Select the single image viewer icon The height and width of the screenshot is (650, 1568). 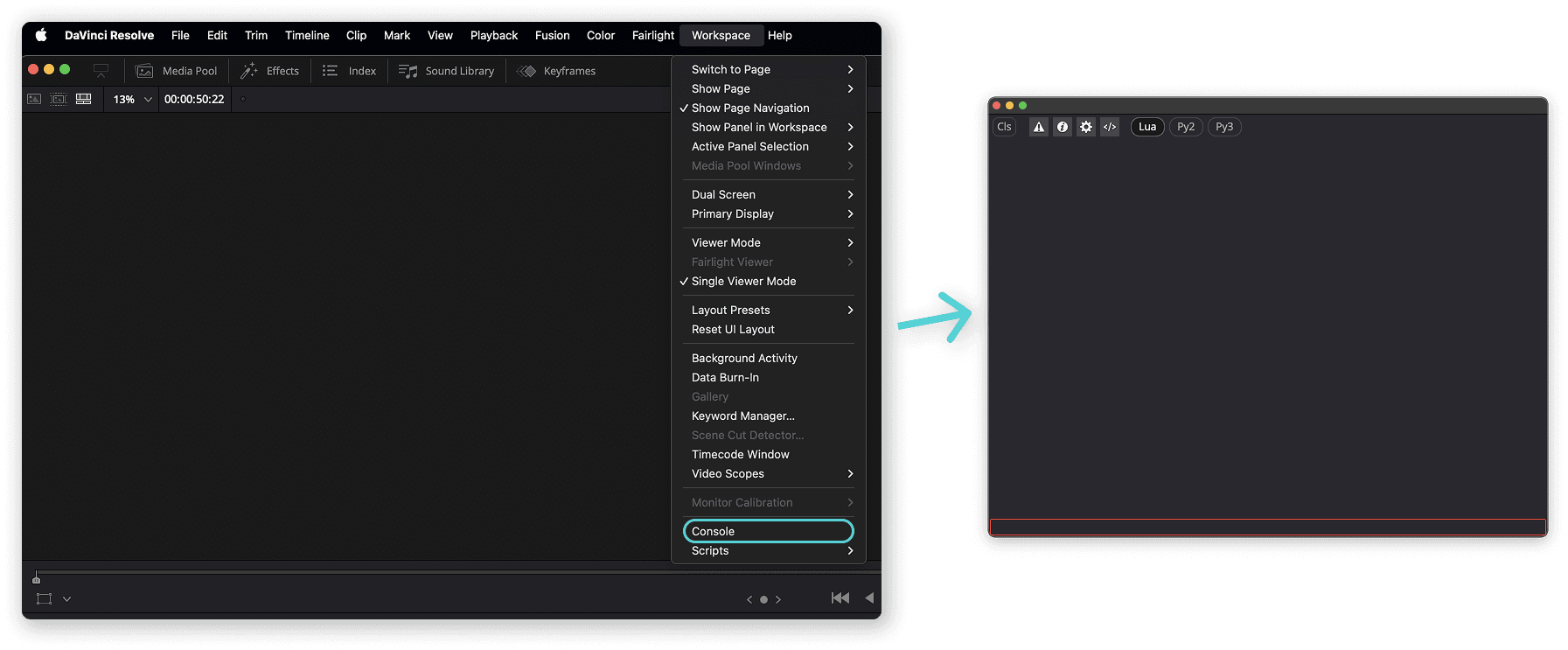pyautogui.click(x=34, y=99)
